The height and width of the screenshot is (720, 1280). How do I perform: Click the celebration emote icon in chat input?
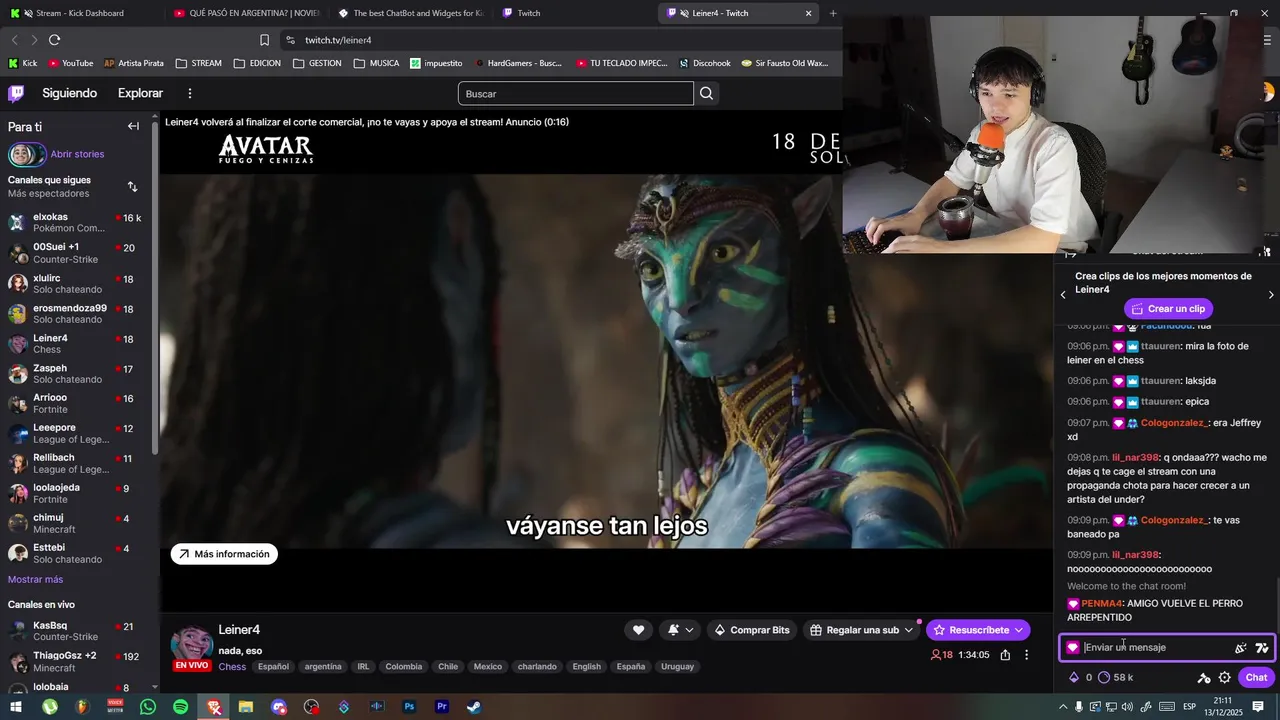click(x=1241, y=648)
